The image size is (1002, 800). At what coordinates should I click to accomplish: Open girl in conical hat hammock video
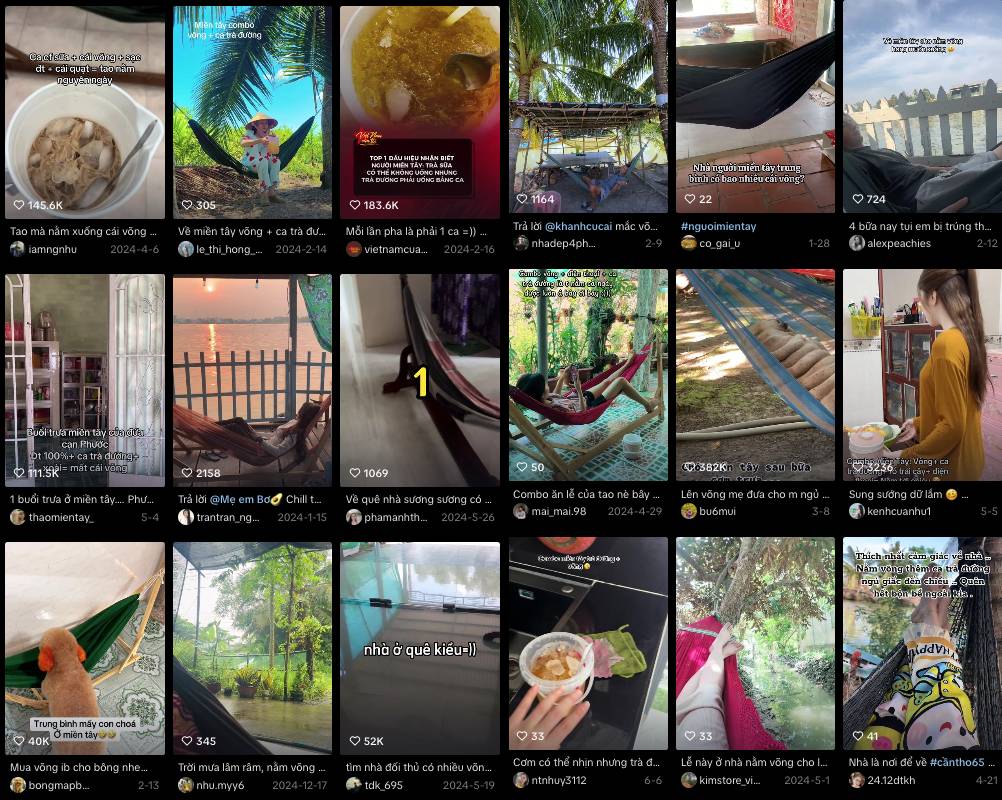[252, 112]
